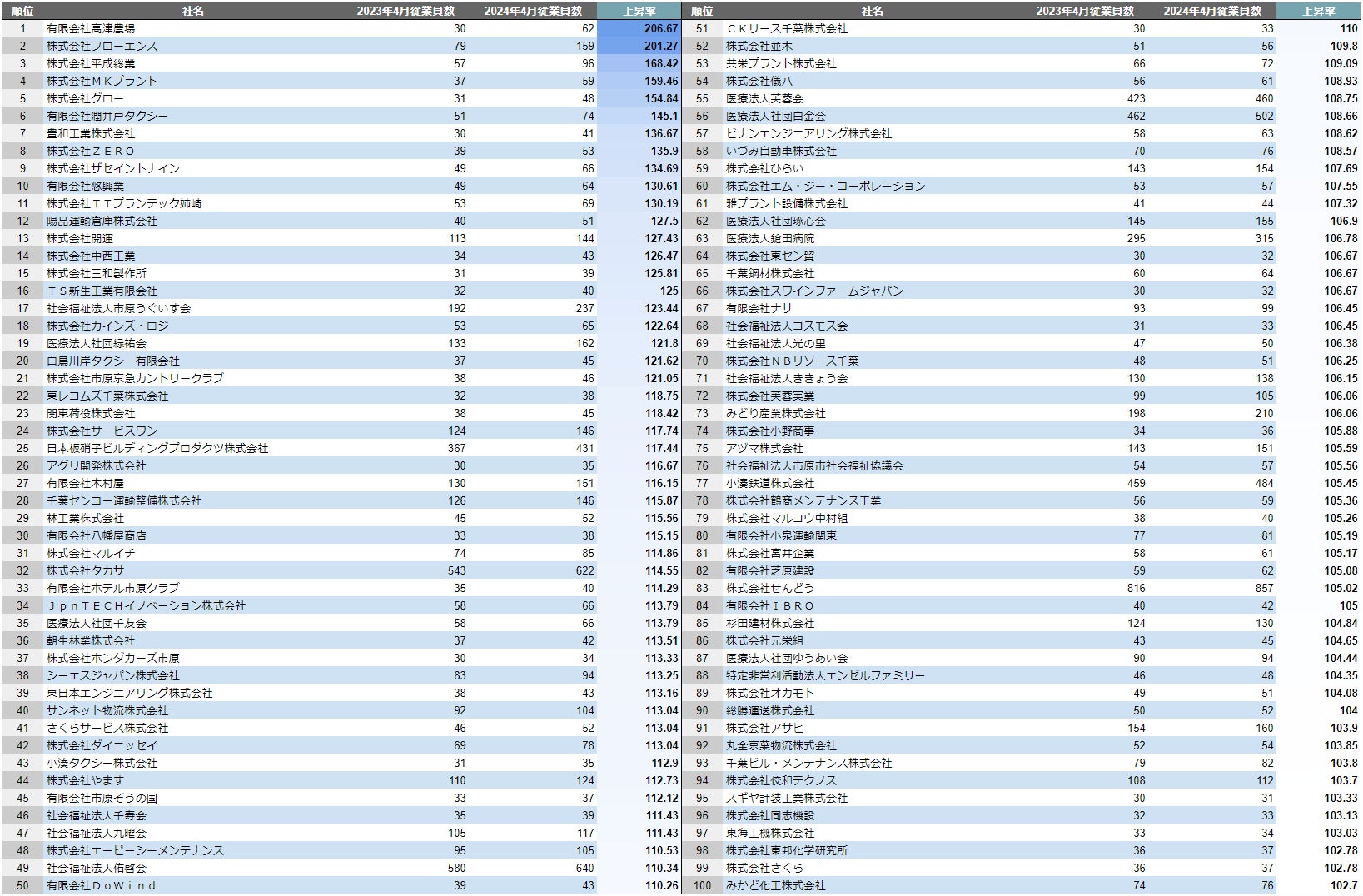1363x896 pixels.
Task: Click the アヅマ株式会社 cell
Action: point(764,448)
